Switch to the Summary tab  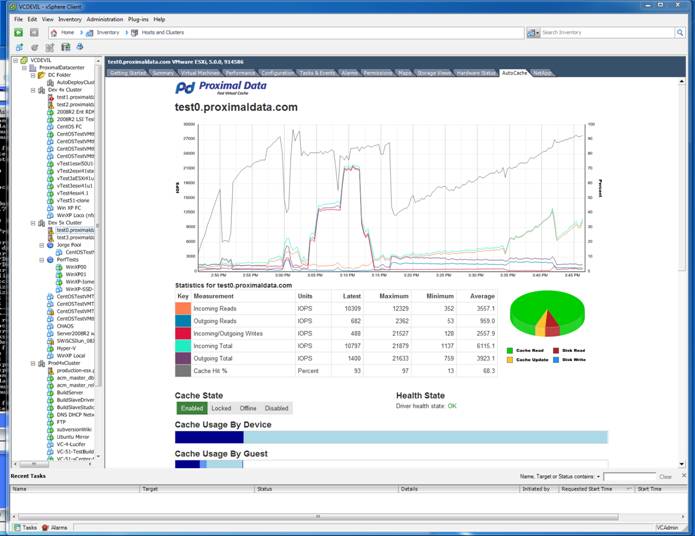click(163, 73)
